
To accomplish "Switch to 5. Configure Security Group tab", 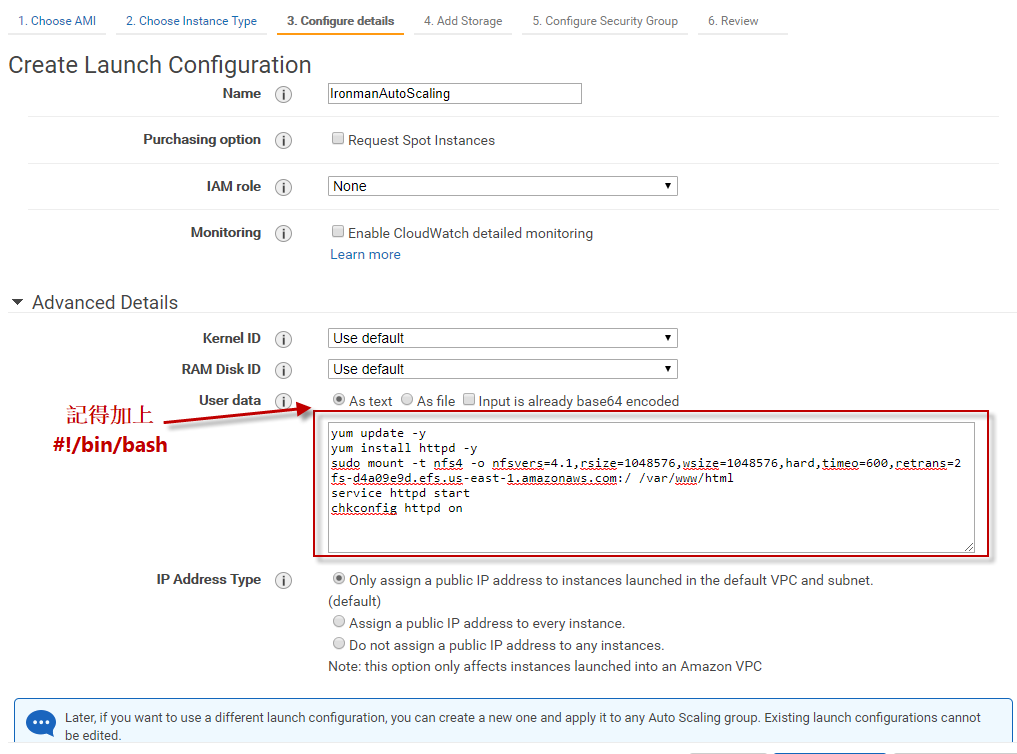I will tap(604, 21).
